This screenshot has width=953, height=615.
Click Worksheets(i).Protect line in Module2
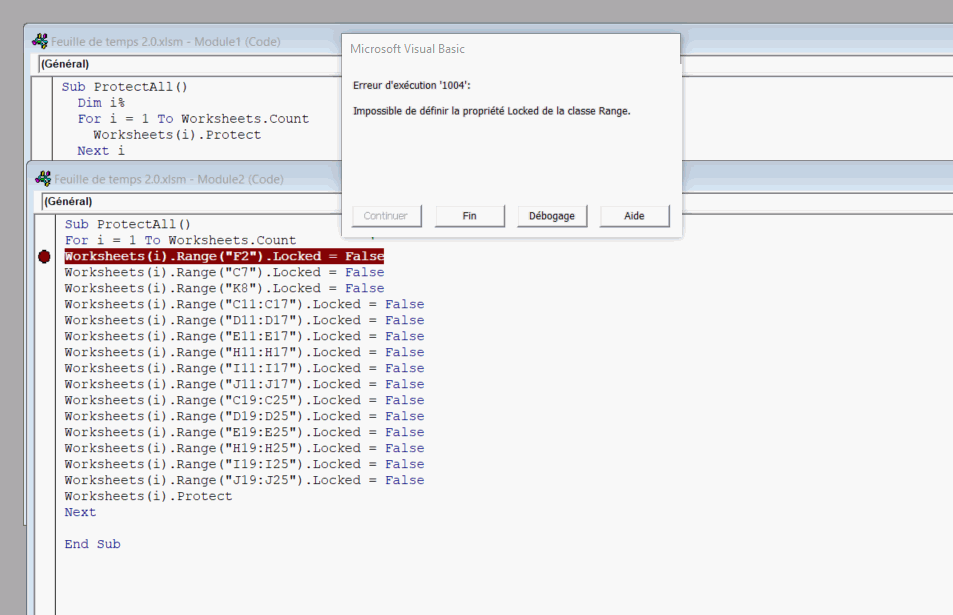pyautogui.click(x=148, y=496)
